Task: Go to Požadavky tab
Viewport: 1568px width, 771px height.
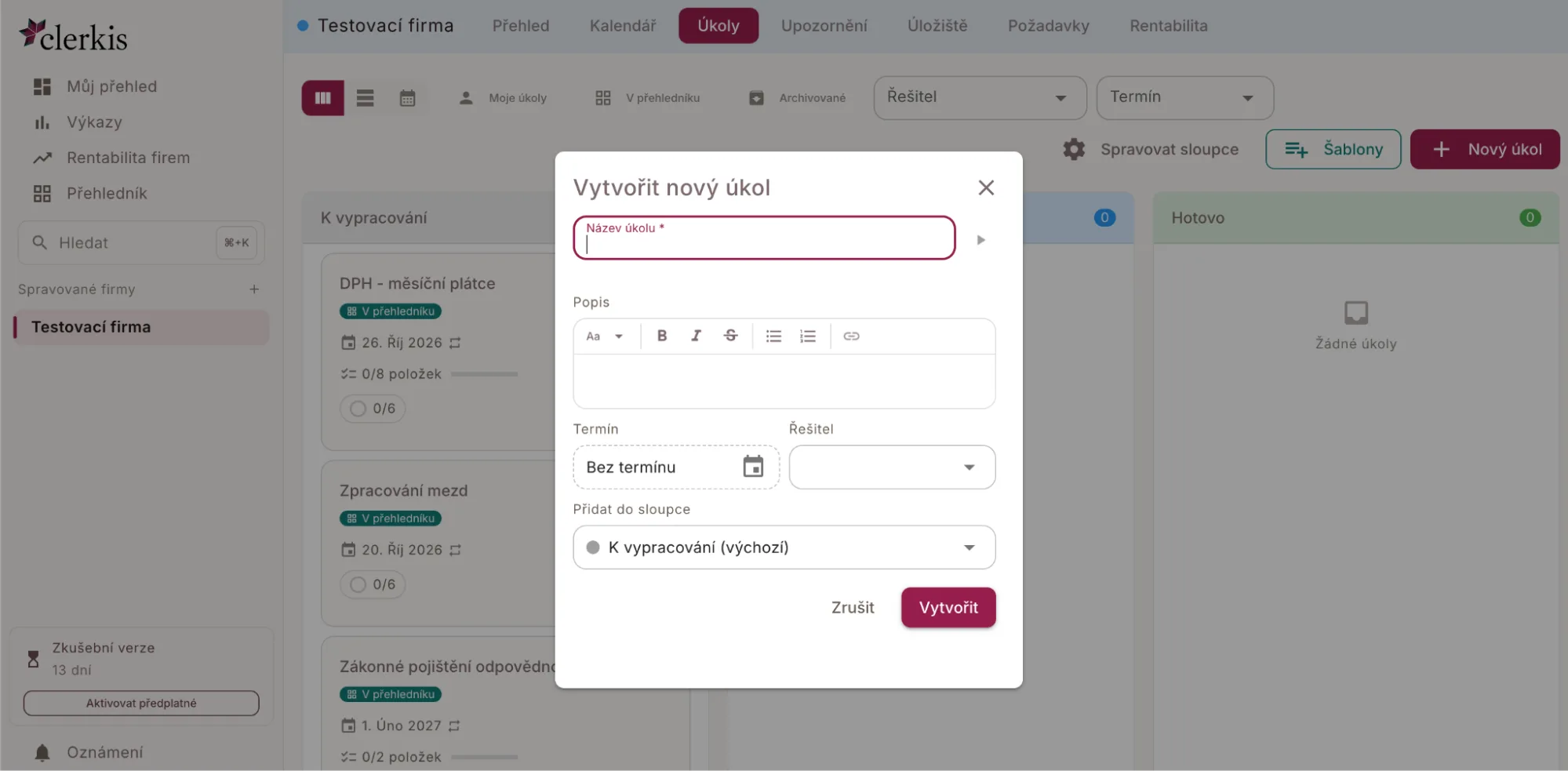Action: pyautogui.click(x=1049, y=26)
